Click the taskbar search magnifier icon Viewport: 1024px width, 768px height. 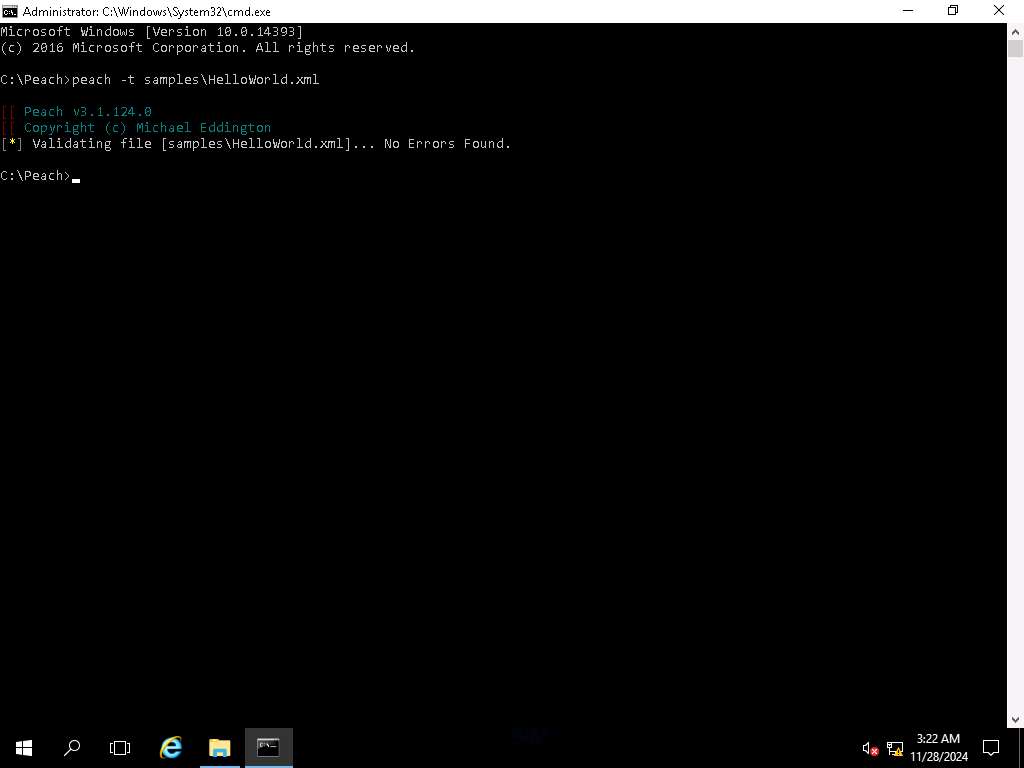pos(72,747)
